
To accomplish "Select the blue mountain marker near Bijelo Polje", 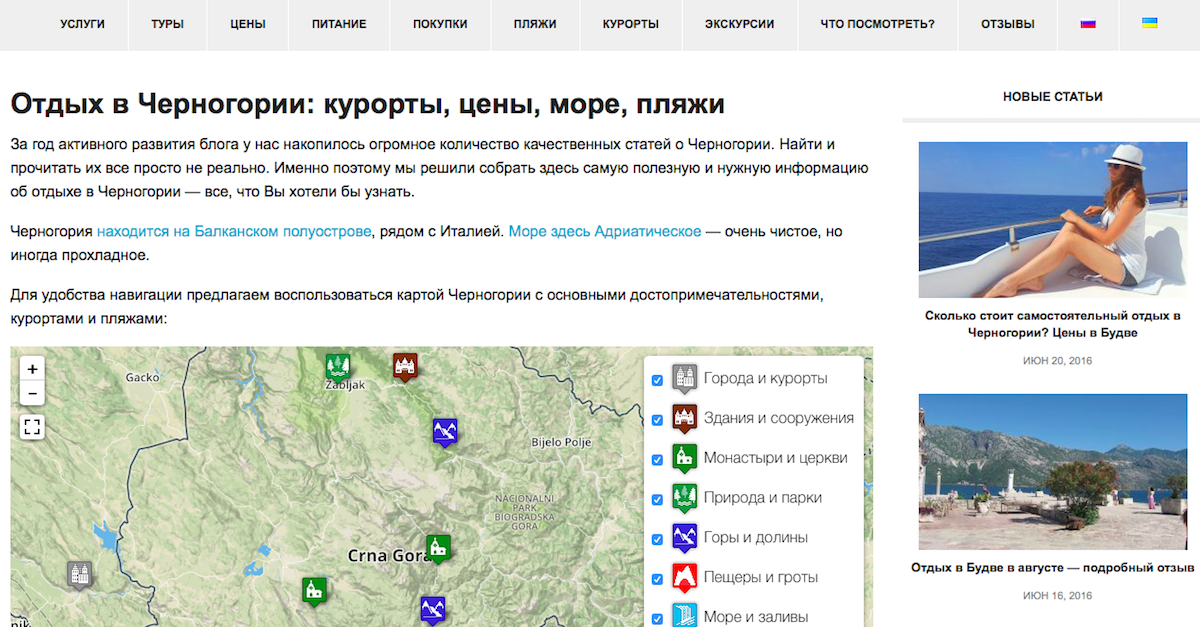I will pyautogui.click(x=445, y=431).
